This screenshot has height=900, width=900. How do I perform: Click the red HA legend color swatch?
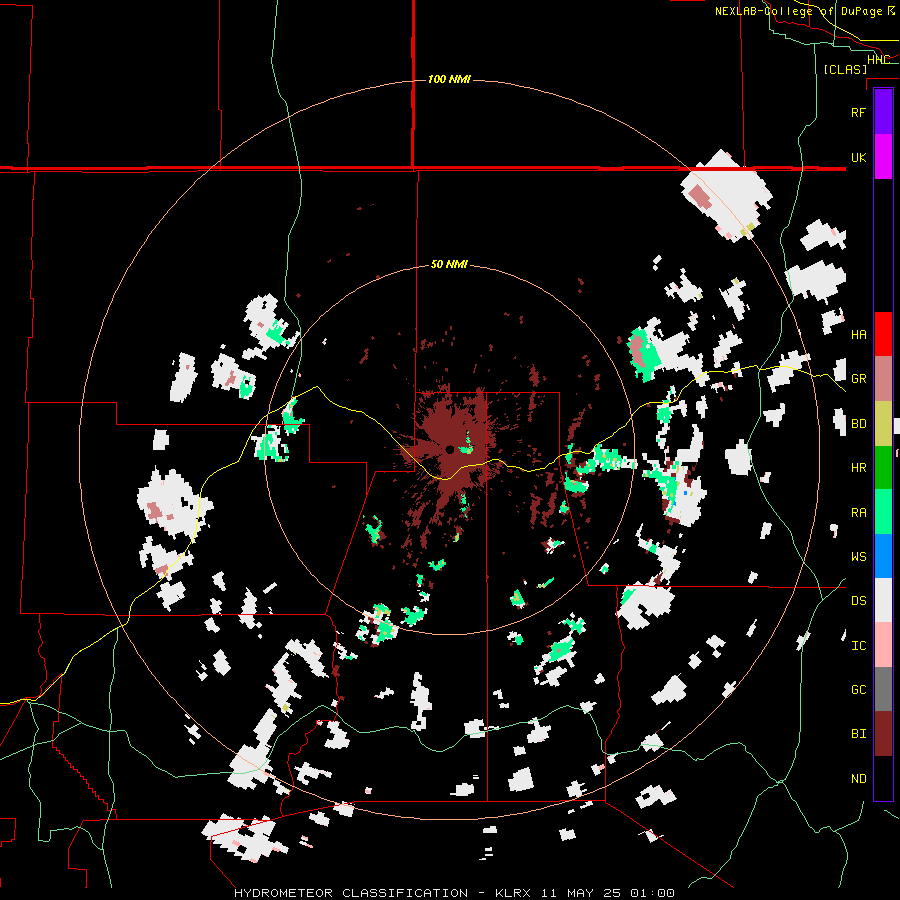883,334
